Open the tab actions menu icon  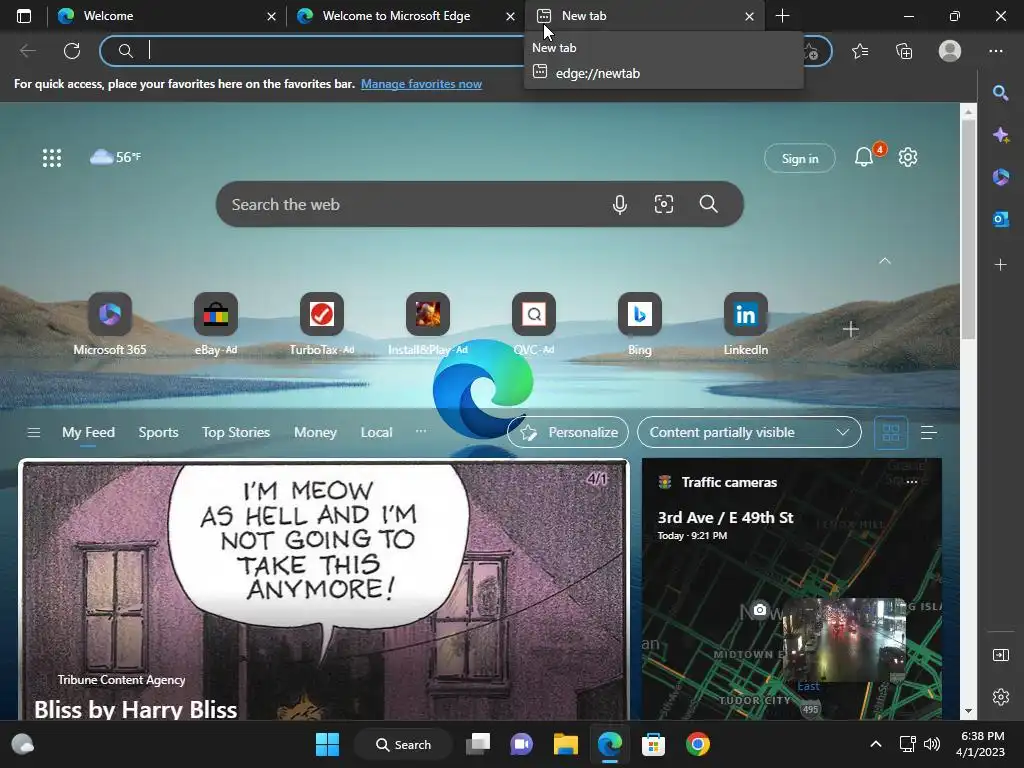[24, 16]
